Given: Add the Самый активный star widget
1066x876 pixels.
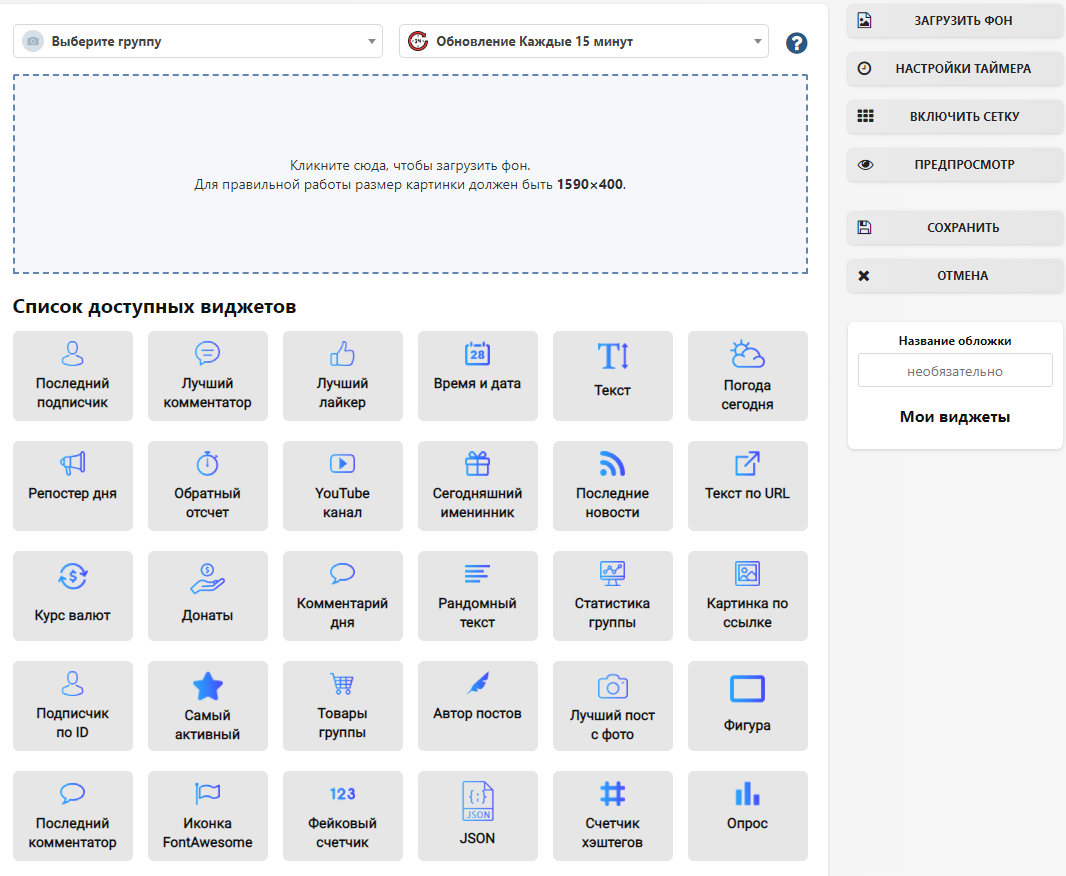Looking at the screenshot, I should pyautogui.click(x=207, y=706).
